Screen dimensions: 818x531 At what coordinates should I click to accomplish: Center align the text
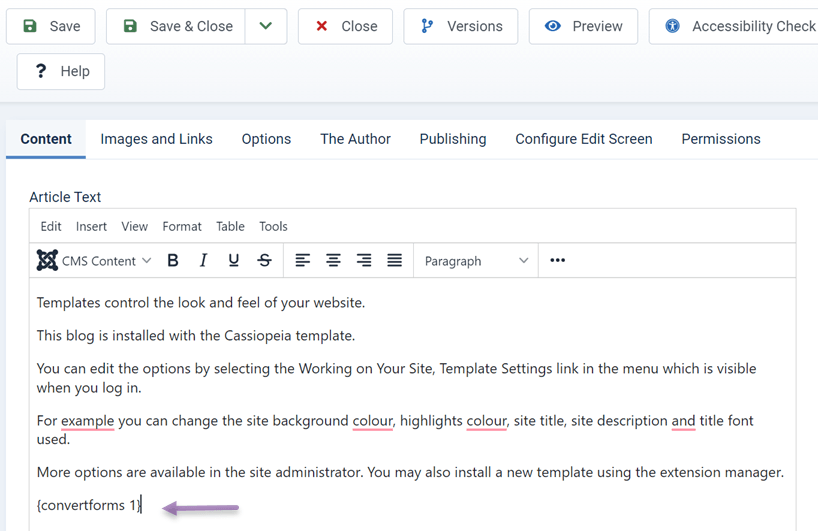(333, 260)
